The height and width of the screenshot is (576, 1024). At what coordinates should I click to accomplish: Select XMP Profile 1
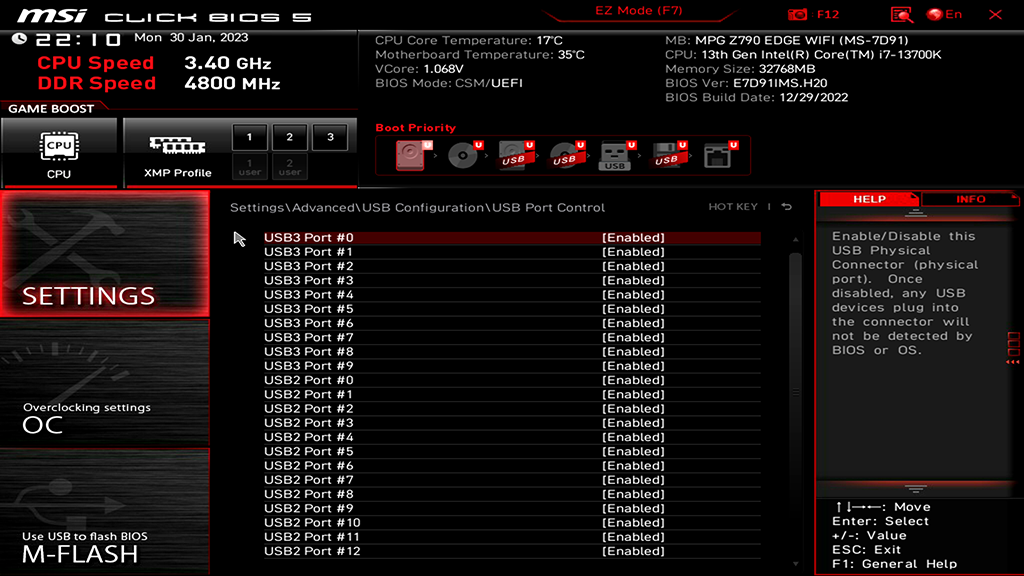pyautogui.click(x=248, y=137)
